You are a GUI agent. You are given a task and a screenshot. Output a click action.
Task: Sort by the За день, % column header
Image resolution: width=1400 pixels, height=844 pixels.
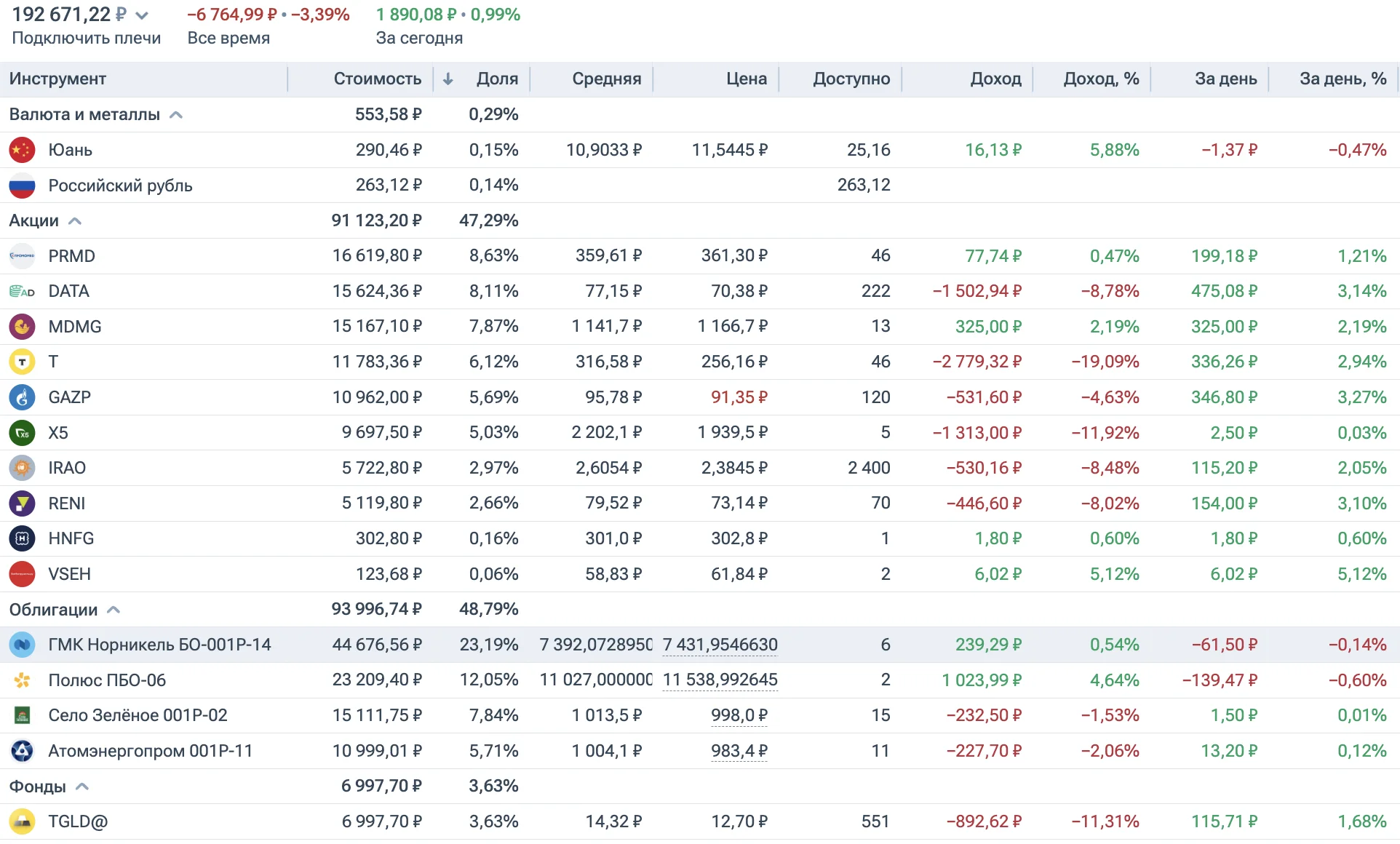1343,79
